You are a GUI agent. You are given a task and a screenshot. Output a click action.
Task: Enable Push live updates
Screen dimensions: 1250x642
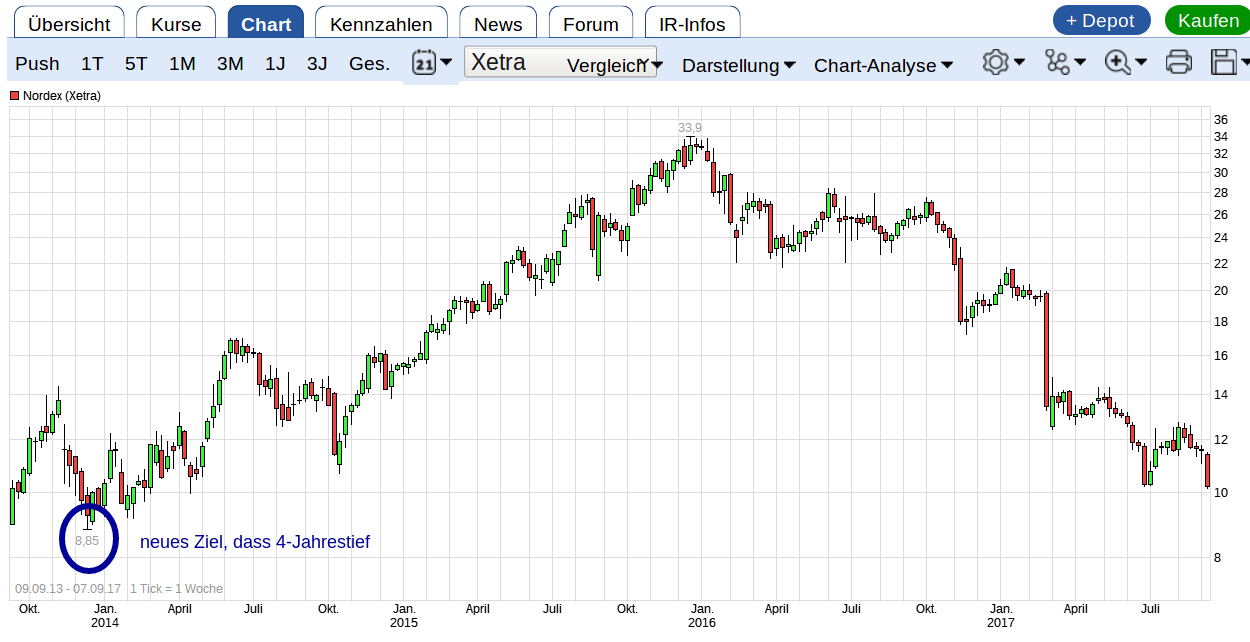click(38, 63)
